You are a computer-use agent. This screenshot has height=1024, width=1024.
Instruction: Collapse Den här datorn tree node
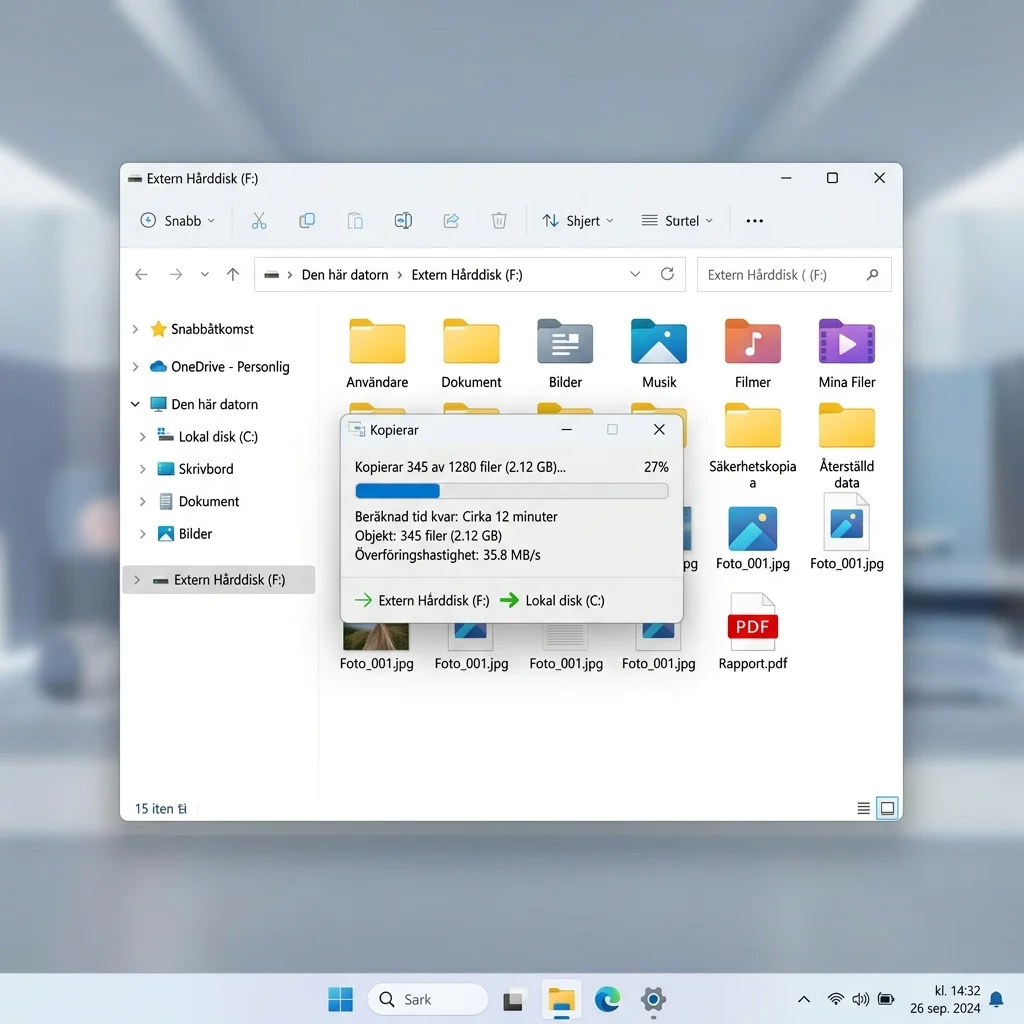coord(135,404)
